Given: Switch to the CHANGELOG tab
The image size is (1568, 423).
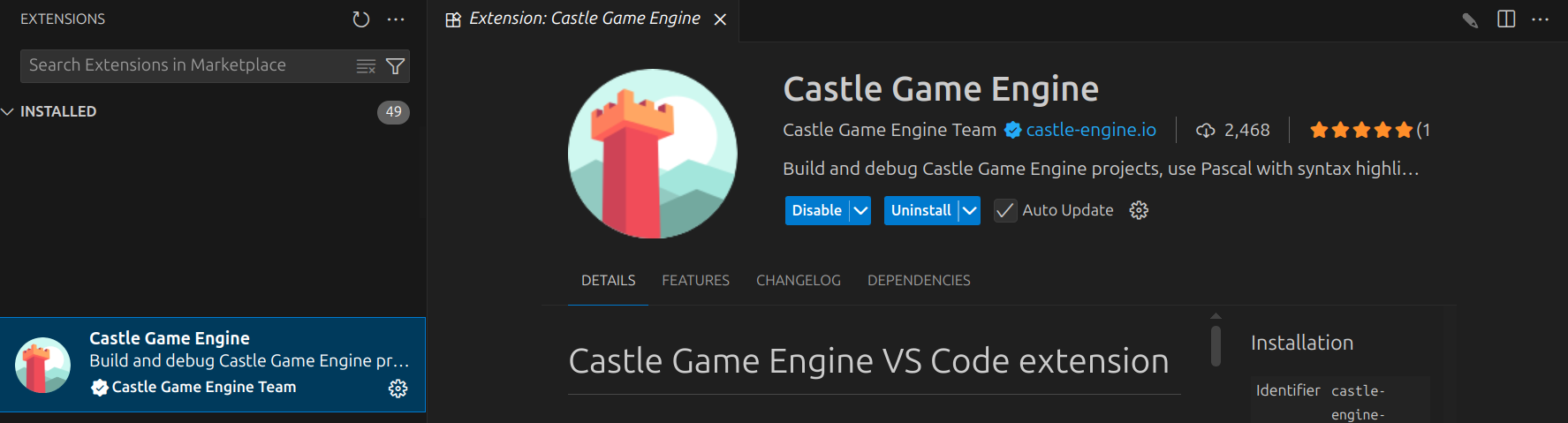Looking at the screenshot, I should pyautogui.click(x=798, y=280).
